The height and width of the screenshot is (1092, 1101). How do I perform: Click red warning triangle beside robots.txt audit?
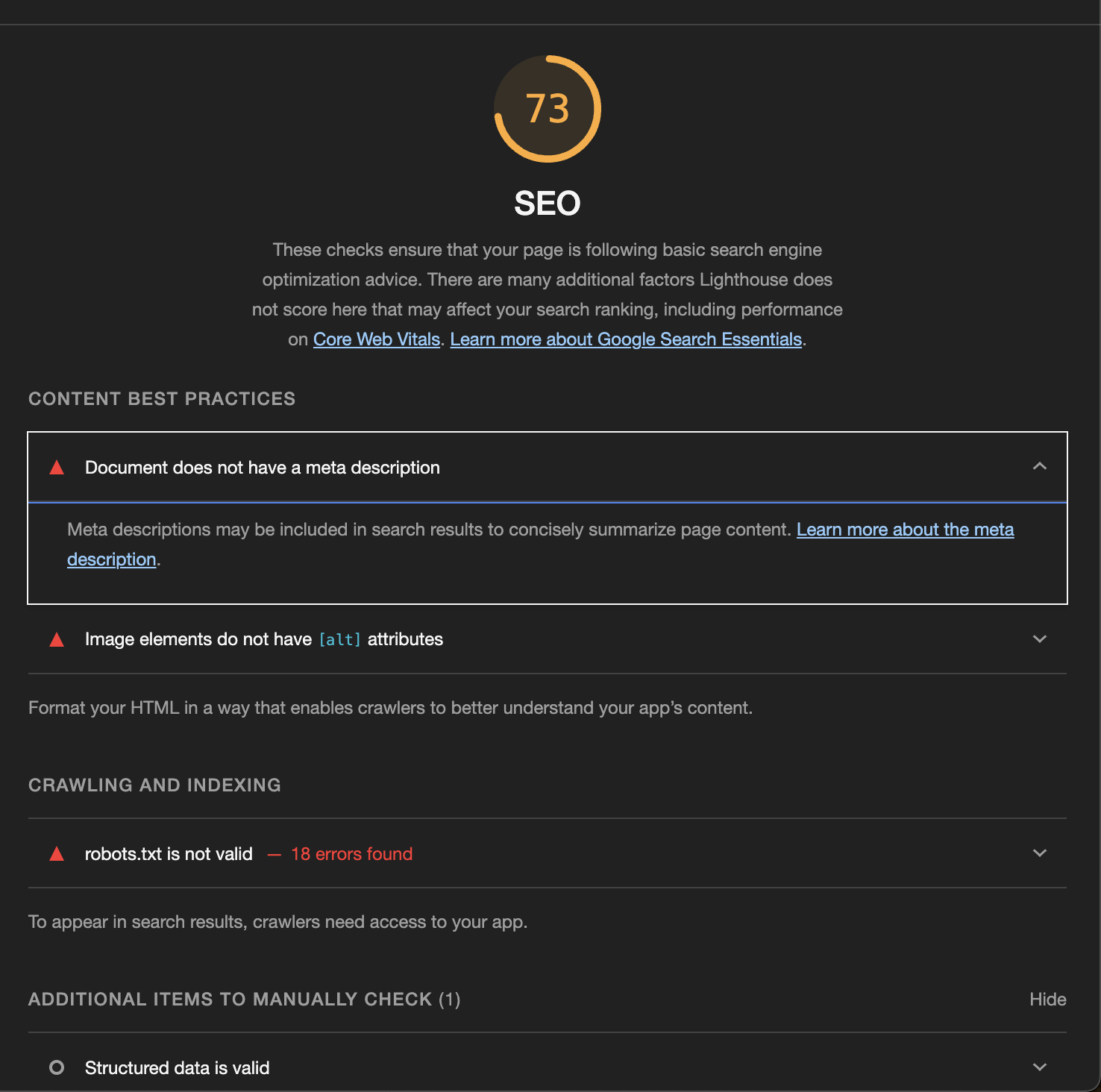pyautogui.click(x=57, y=854)
